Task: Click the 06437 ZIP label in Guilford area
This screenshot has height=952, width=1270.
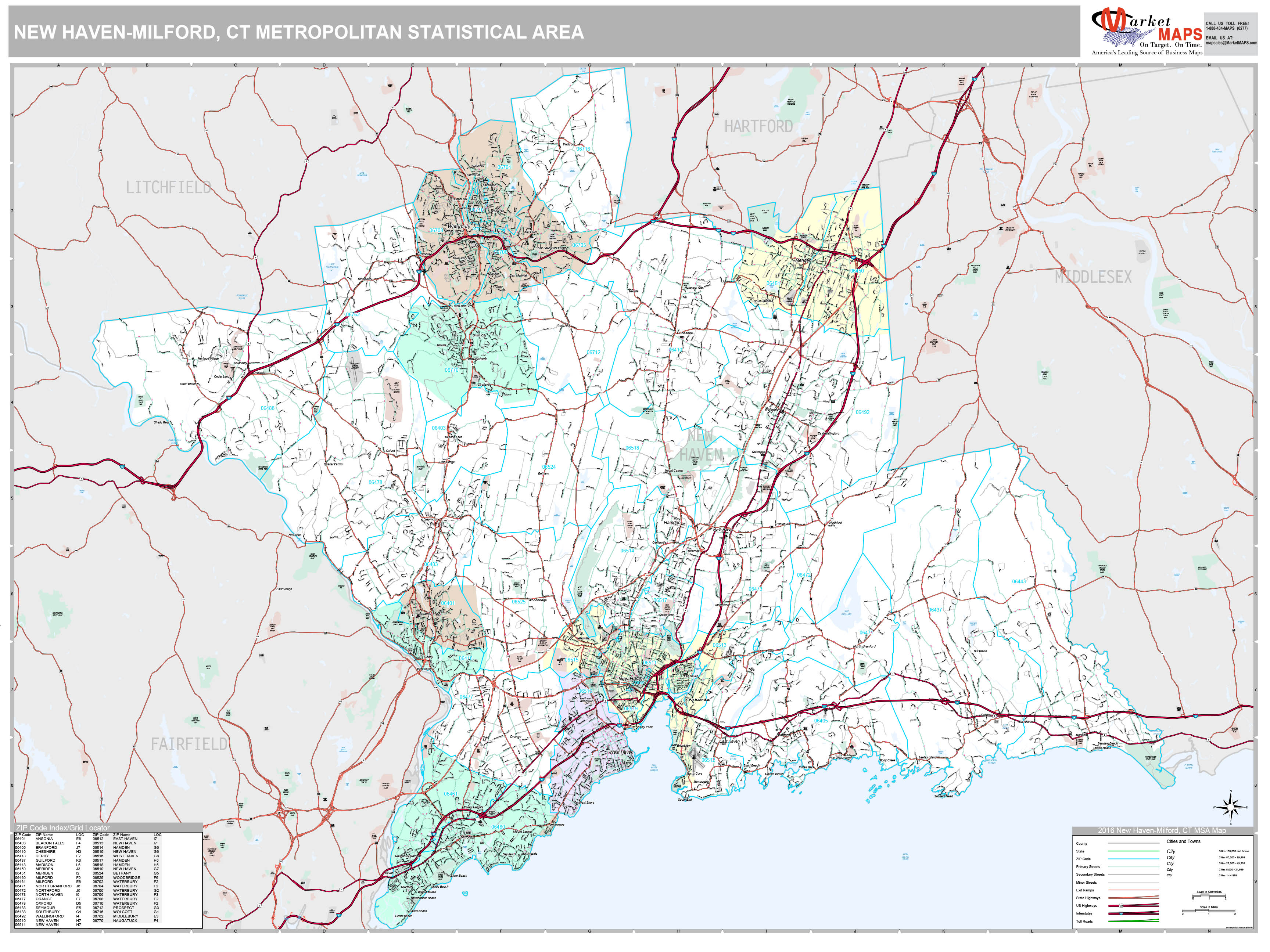Action: (x=935, y=609)
